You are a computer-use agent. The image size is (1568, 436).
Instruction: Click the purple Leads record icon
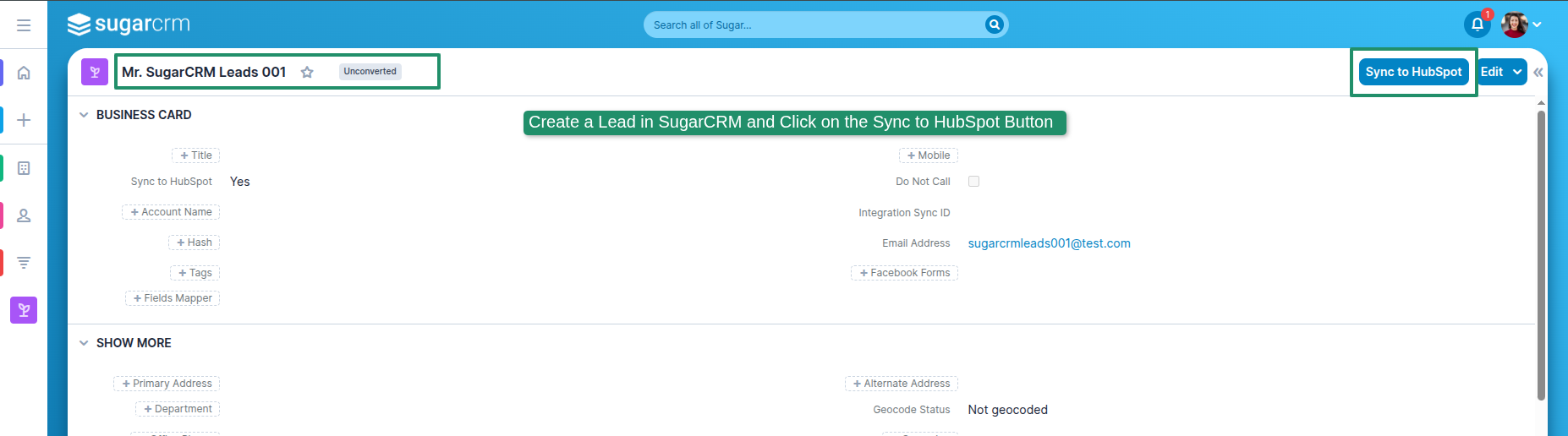[x=95, y=72]
